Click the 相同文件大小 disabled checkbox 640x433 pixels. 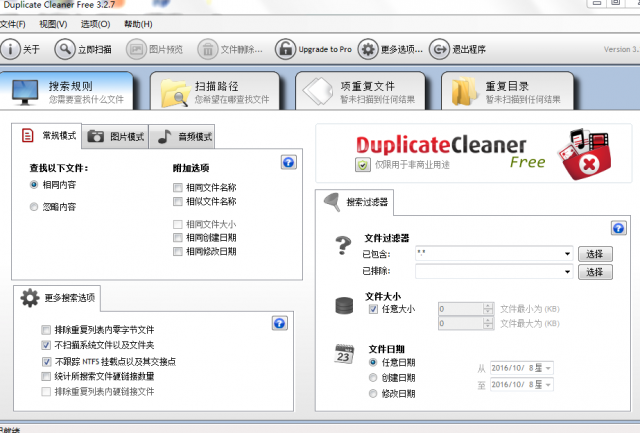178,224
